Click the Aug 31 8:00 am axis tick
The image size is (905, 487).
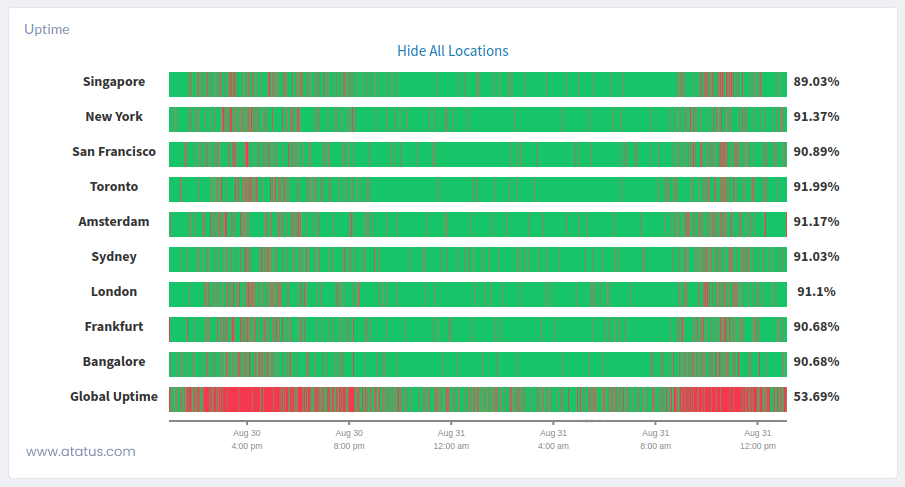[656, 439]
